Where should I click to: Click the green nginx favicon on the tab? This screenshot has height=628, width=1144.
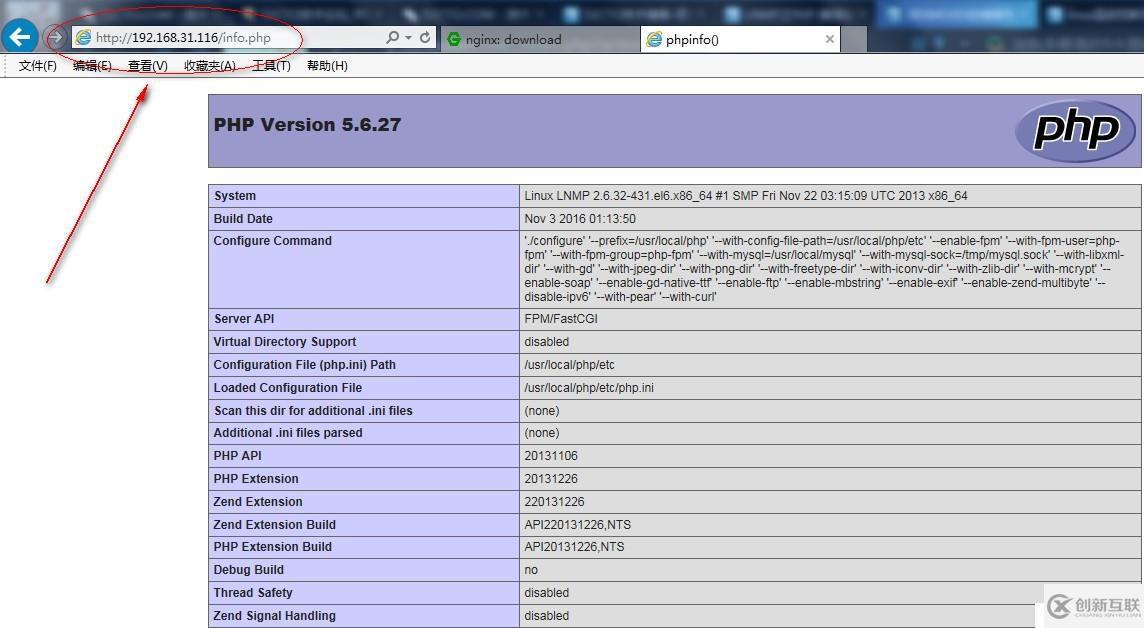tap(455, 39)
